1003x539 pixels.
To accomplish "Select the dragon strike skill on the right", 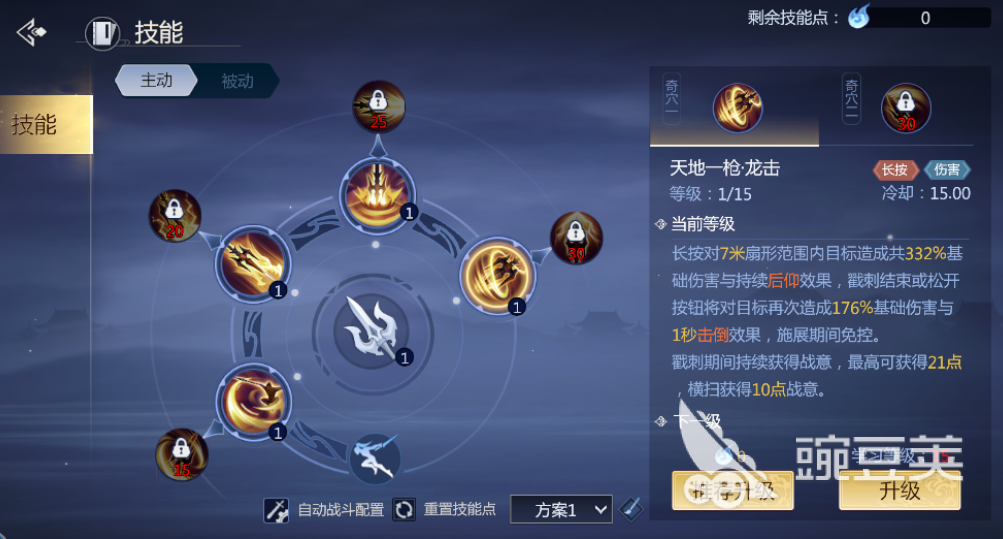I will tap(497, 276).
